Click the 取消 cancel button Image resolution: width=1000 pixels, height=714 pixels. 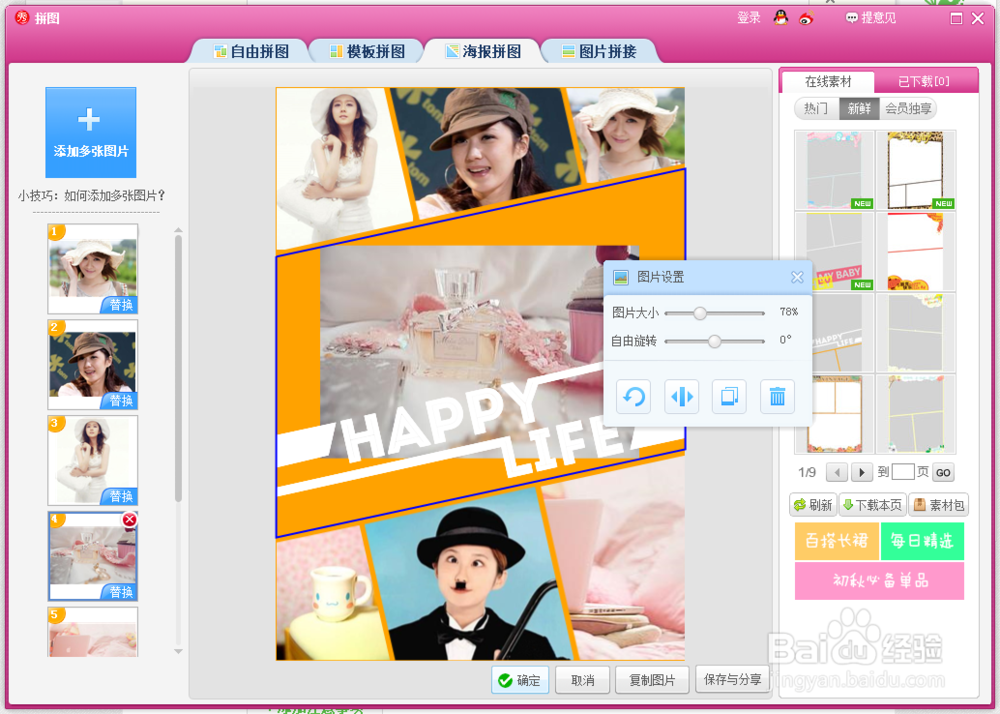[582, 680]
